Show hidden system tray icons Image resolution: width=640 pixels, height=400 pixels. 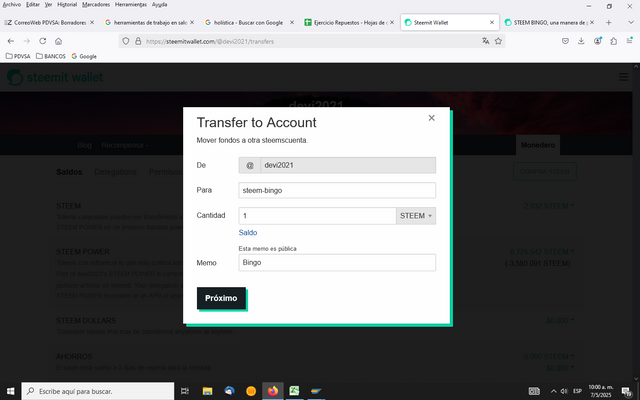coord(553,391)
